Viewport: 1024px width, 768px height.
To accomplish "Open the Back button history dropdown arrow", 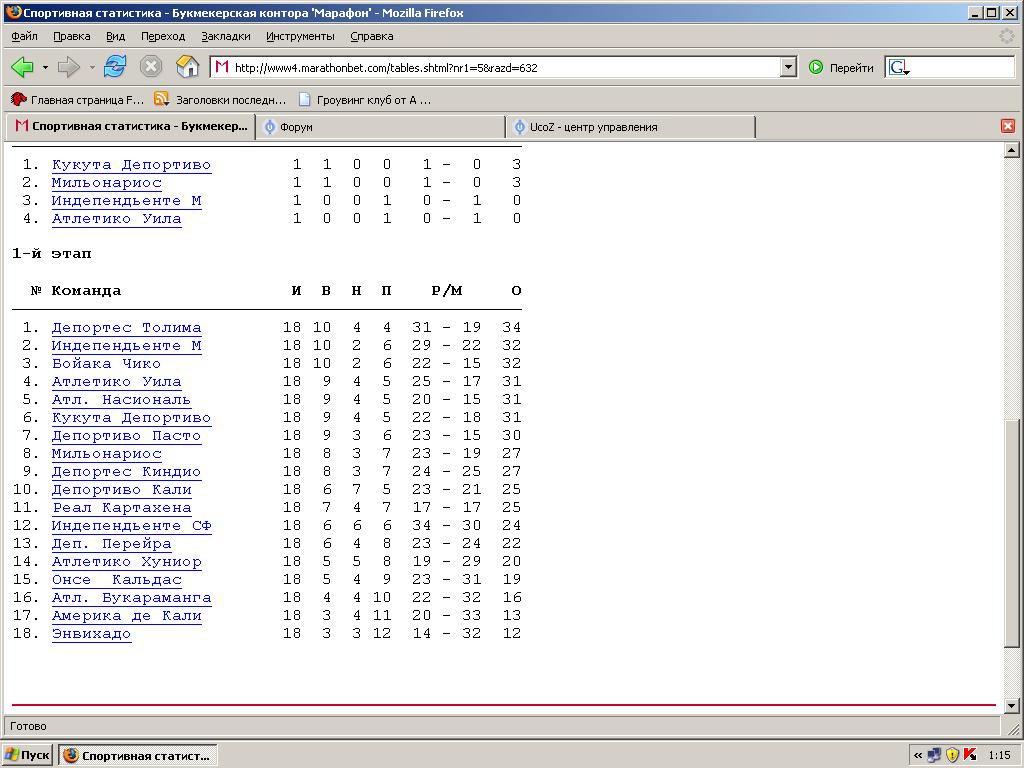I will click(45, 68).
